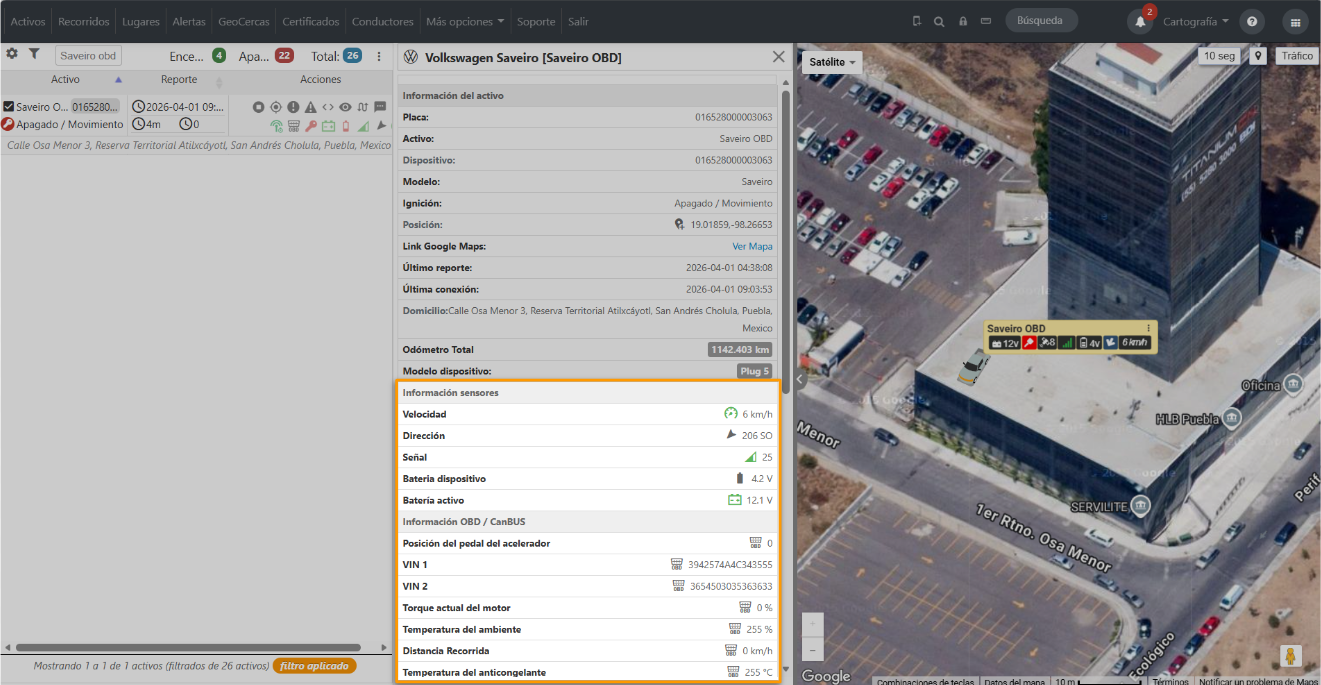Open the help question mark icon
Viewport: 1321px width, 685px height.
pos(1251,21)
